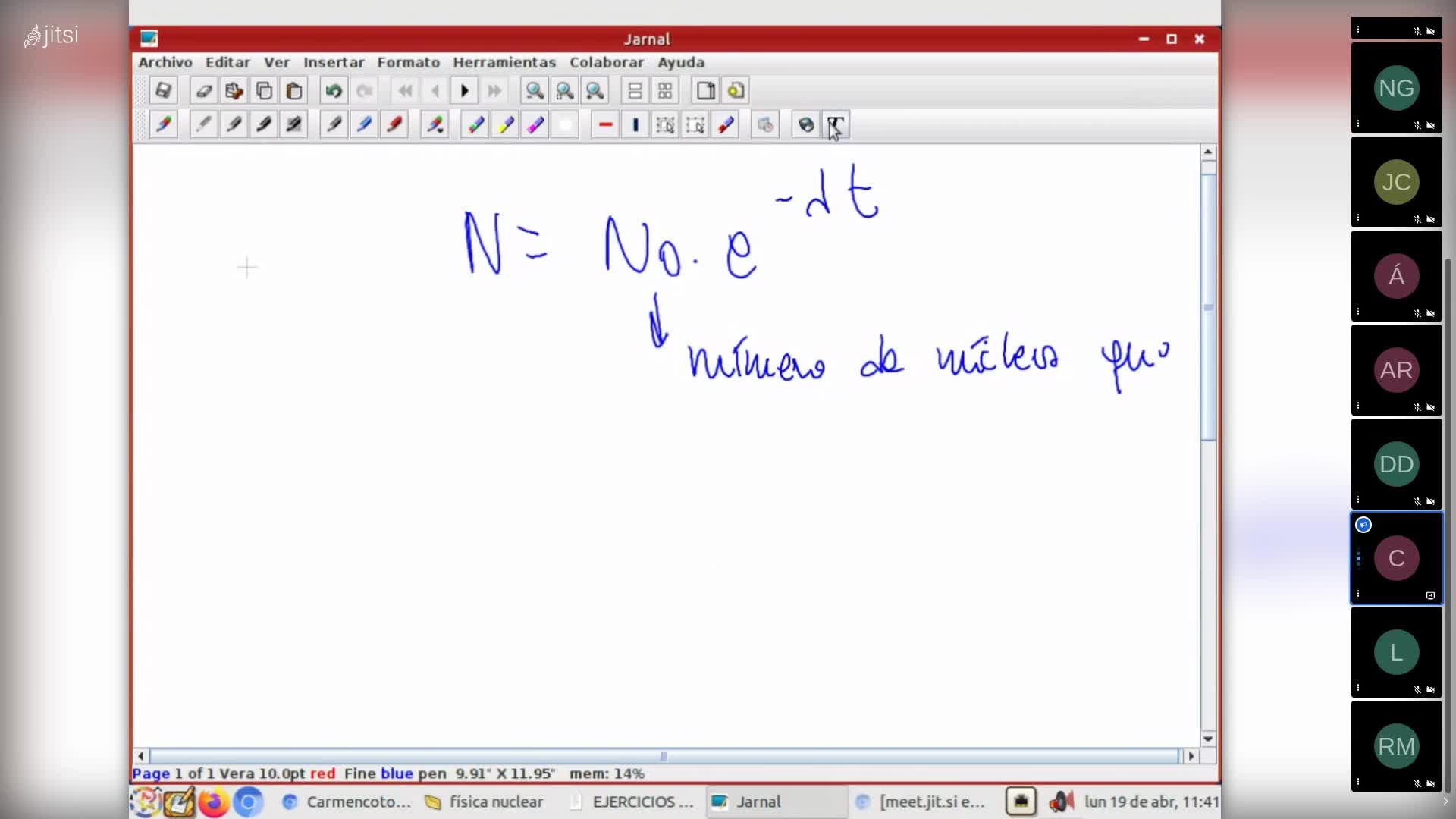Expand the Insertar menu
This screenshot has width=1456, height=819.
pyautogui.click(x=334, y=62)
